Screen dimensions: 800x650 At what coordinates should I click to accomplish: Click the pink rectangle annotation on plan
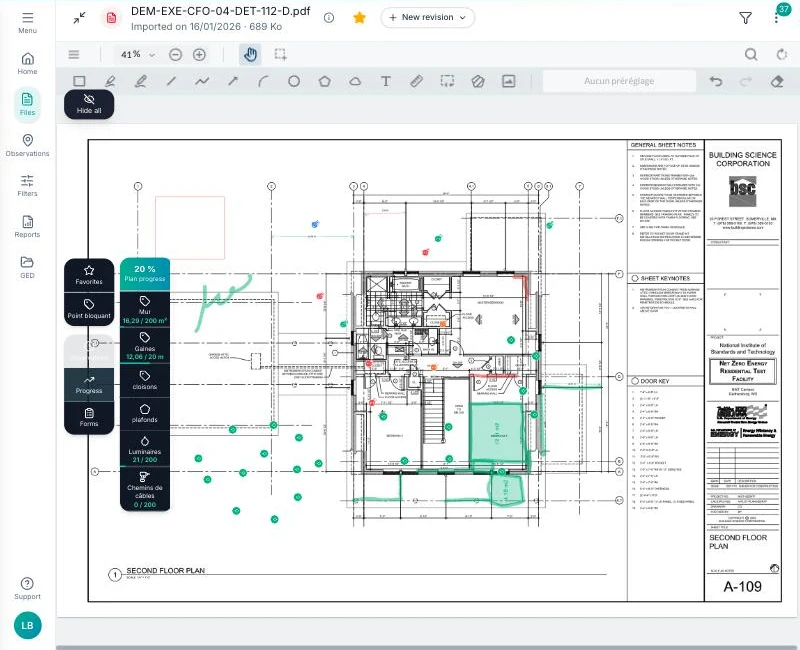coord(190,228)
